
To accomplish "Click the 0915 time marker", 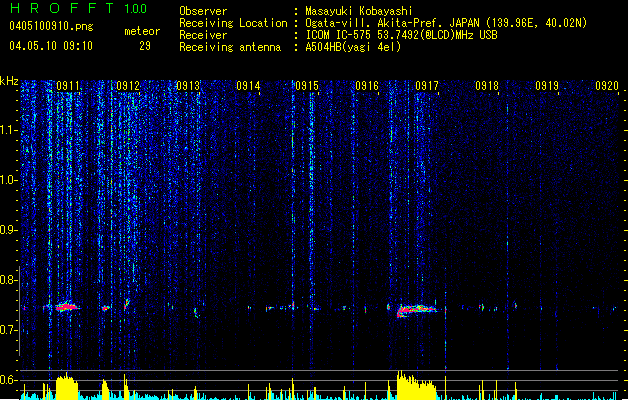I will click(307, 85).
